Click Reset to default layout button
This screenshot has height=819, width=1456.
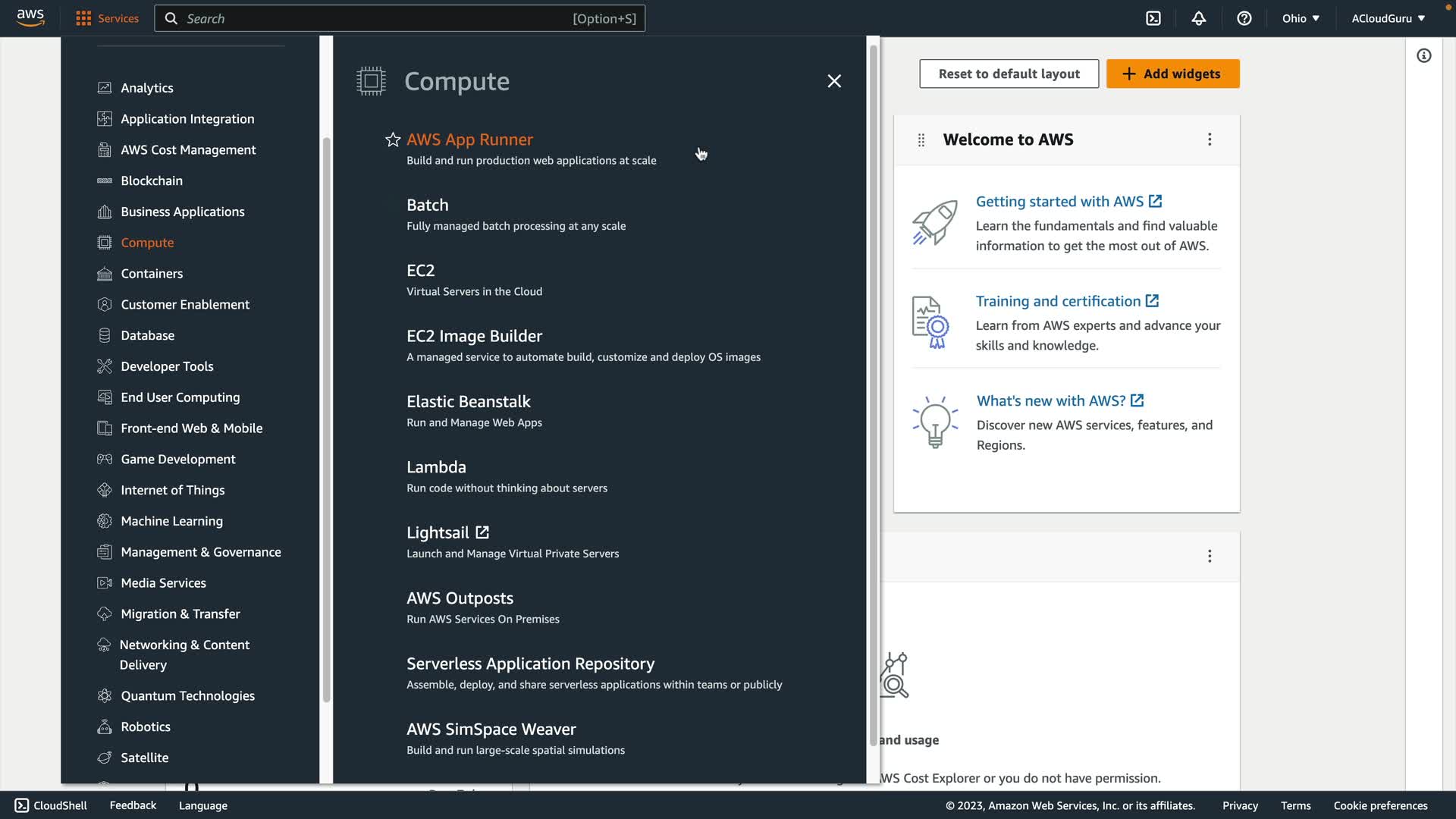point(1009,74)
